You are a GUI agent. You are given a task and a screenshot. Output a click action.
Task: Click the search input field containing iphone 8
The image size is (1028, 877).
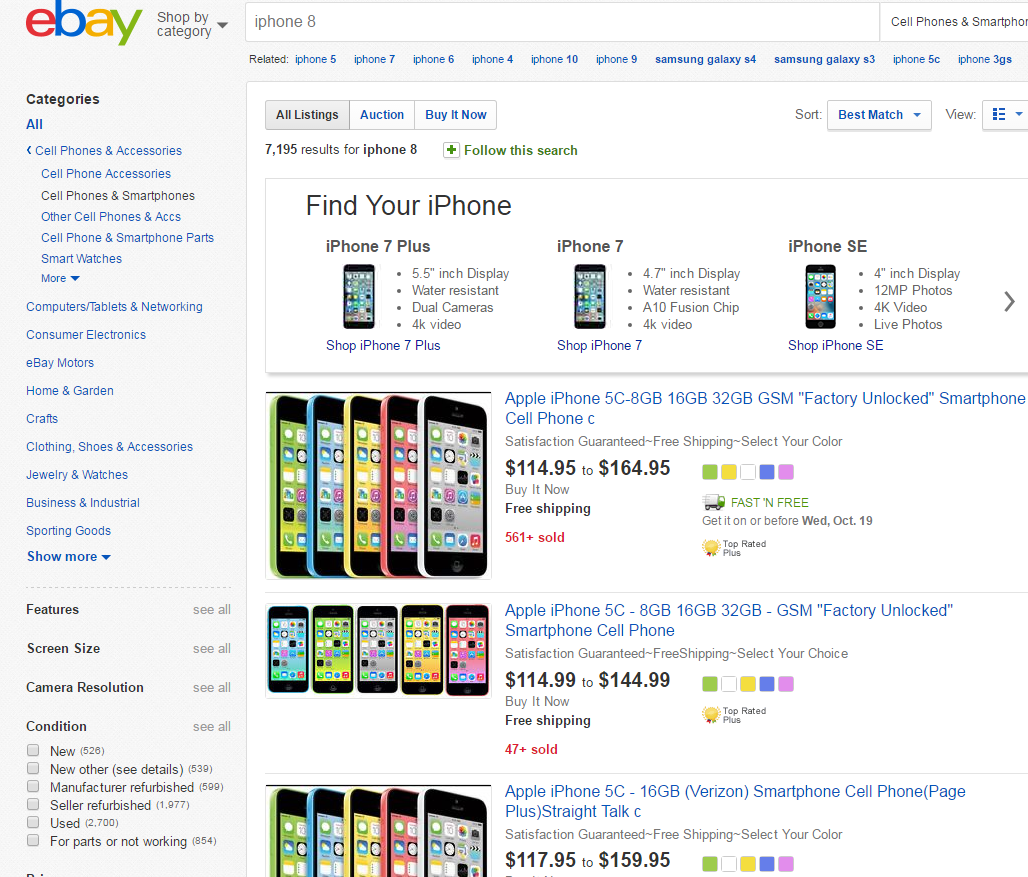(x=560, y=22)
